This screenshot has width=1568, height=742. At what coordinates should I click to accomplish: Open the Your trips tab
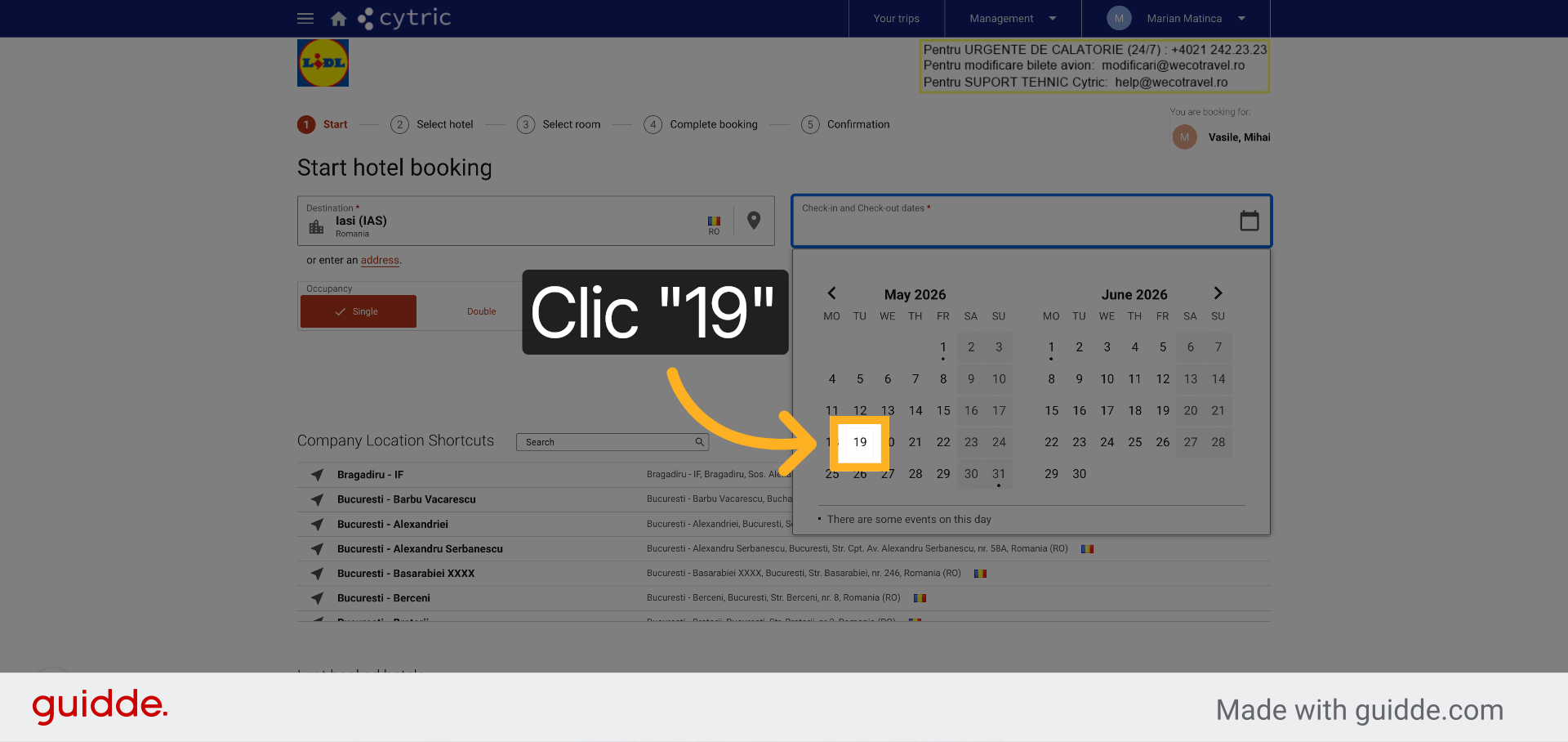click(896, 18)
